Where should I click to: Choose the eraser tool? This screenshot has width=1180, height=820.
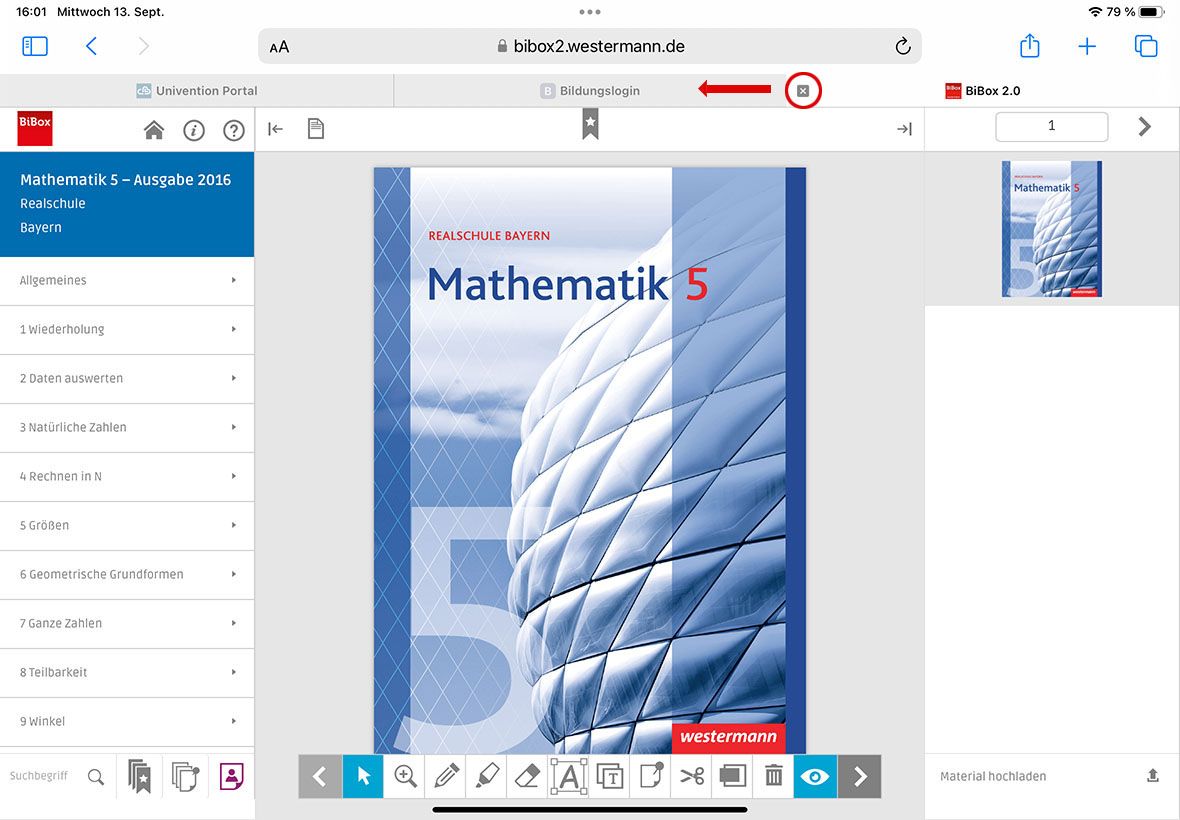tap(527, 776)
